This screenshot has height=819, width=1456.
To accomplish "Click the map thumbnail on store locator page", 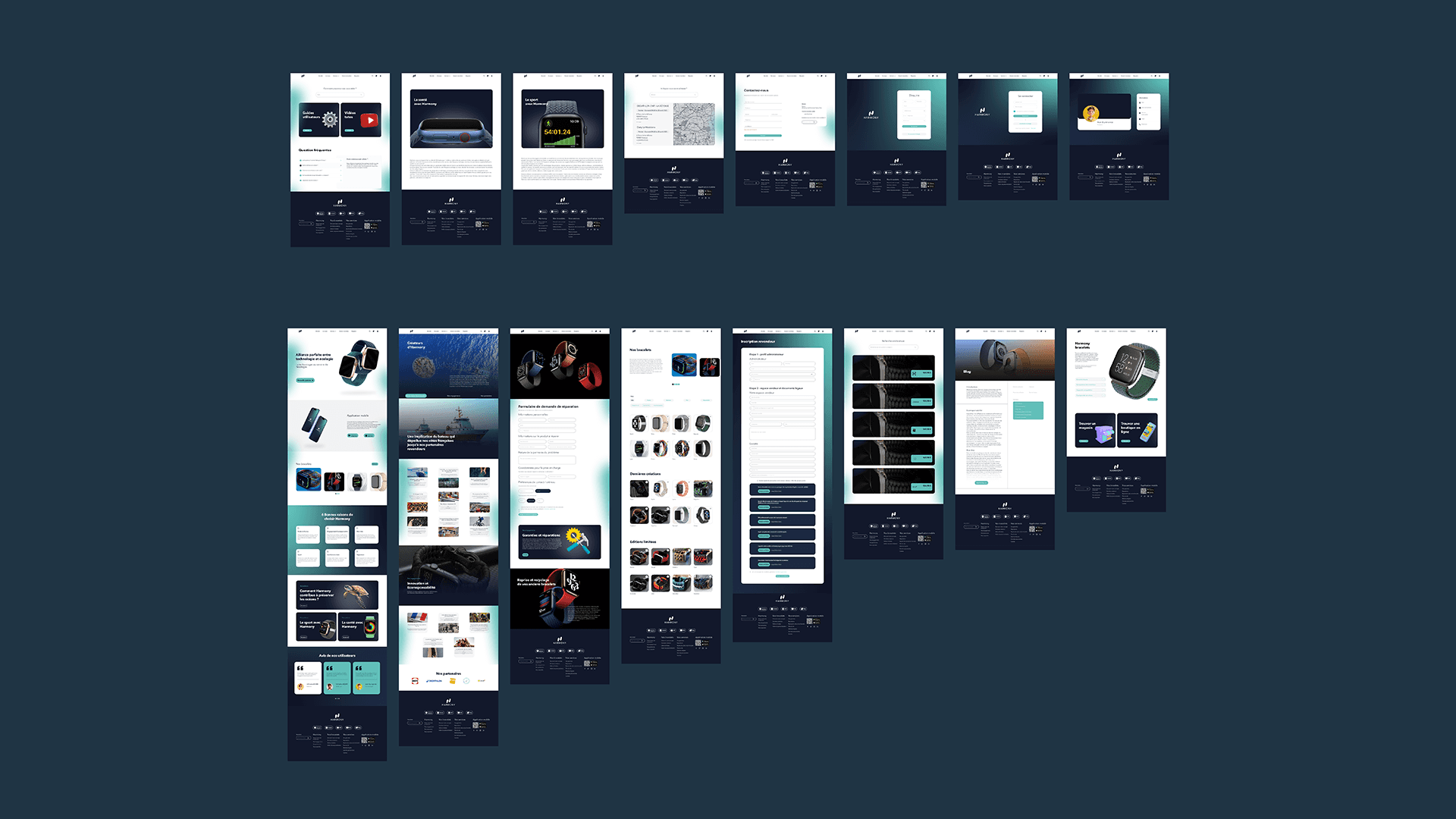I will pos(694,124).
